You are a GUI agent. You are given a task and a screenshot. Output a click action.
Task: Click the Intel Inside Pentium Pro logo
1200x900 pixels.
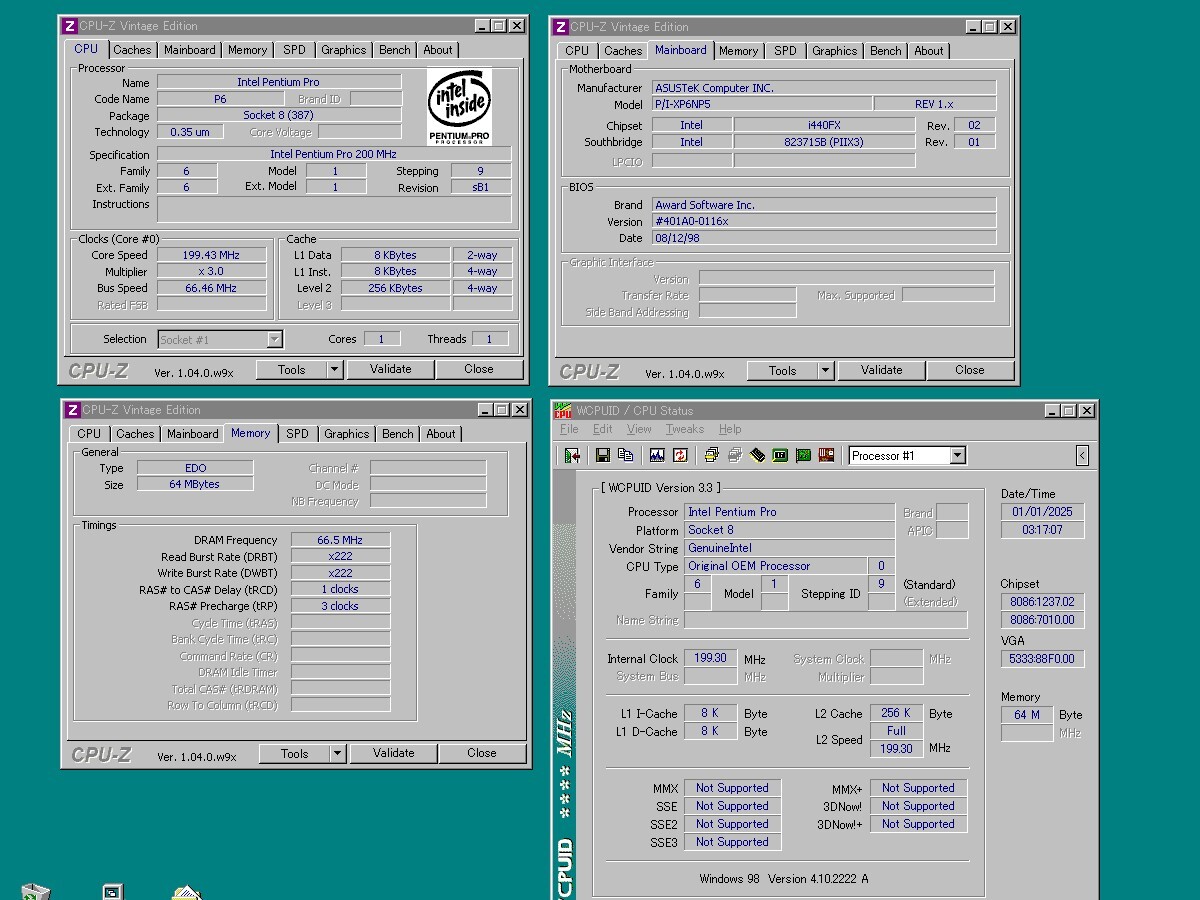click(459, 106)
